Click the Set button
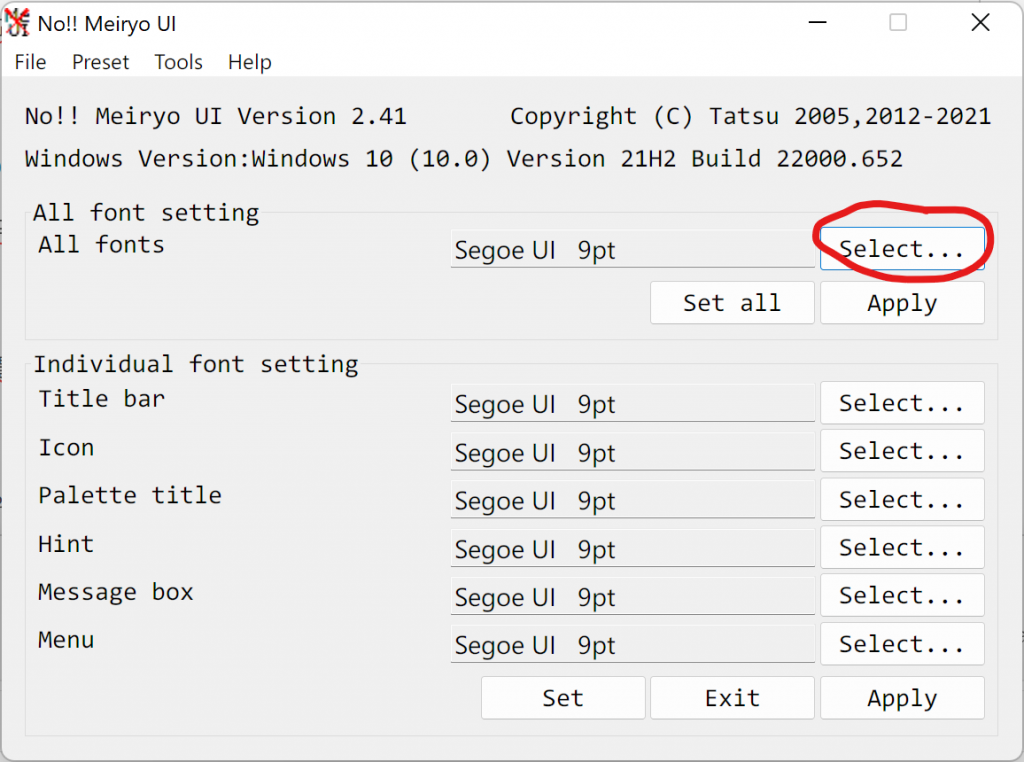The image size is (1024, 762). [x=563, y=698]
